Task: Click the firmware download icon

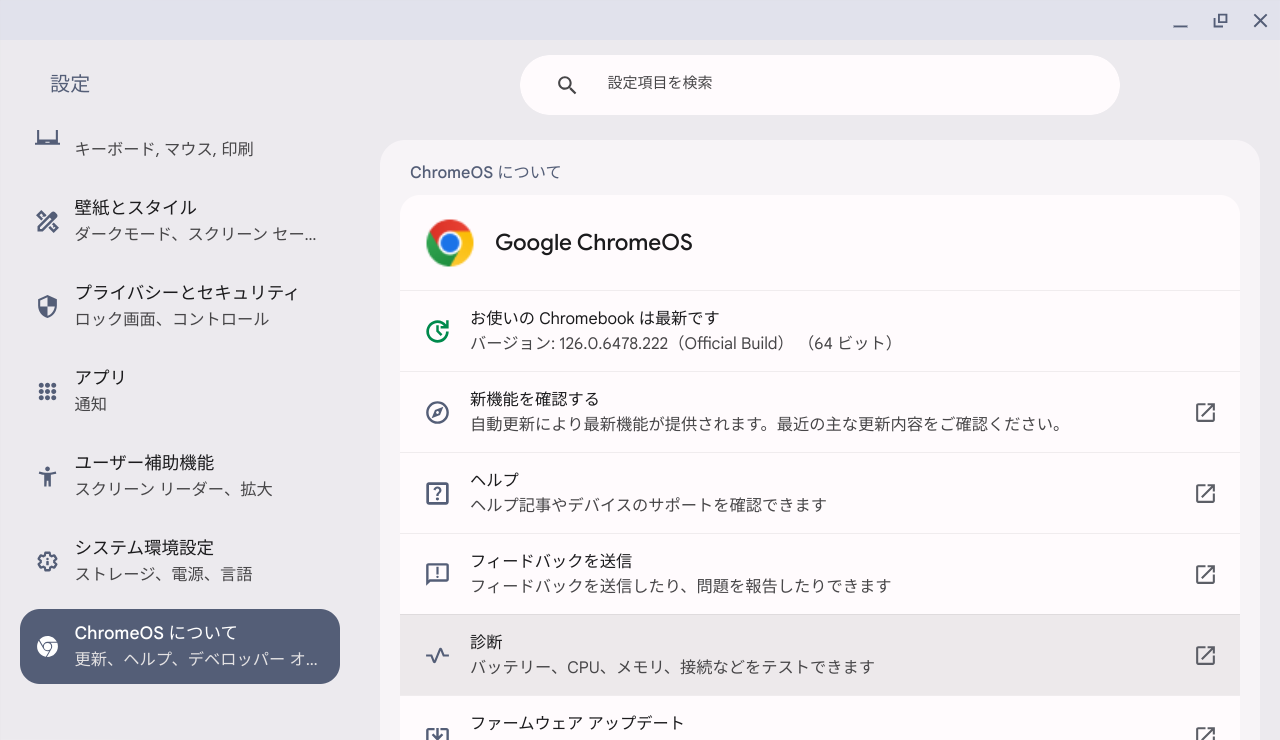Action: pyautogui.click(x=437, y=733)
